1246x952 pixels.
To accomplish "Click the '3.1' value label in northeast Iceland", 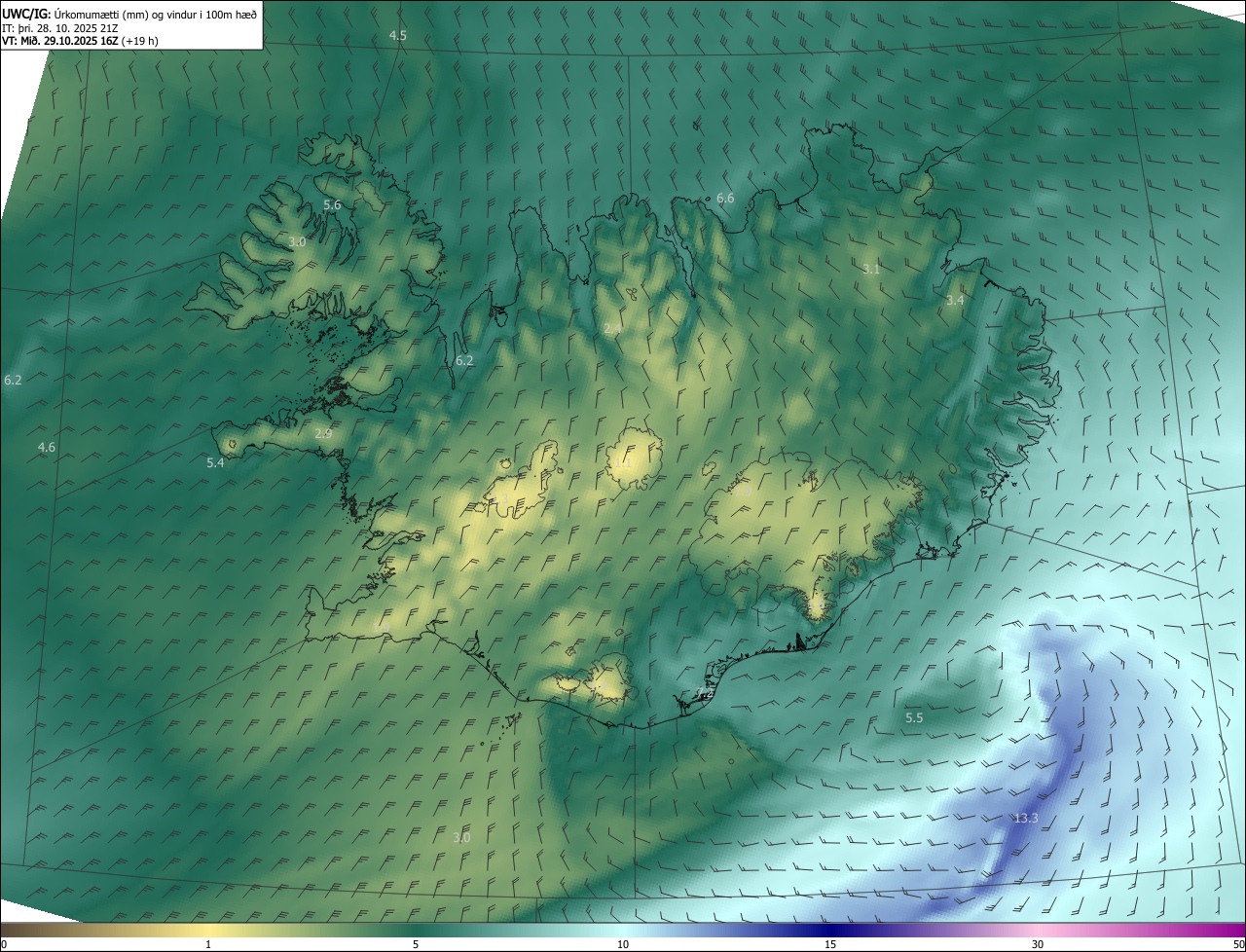I will 871,269.
